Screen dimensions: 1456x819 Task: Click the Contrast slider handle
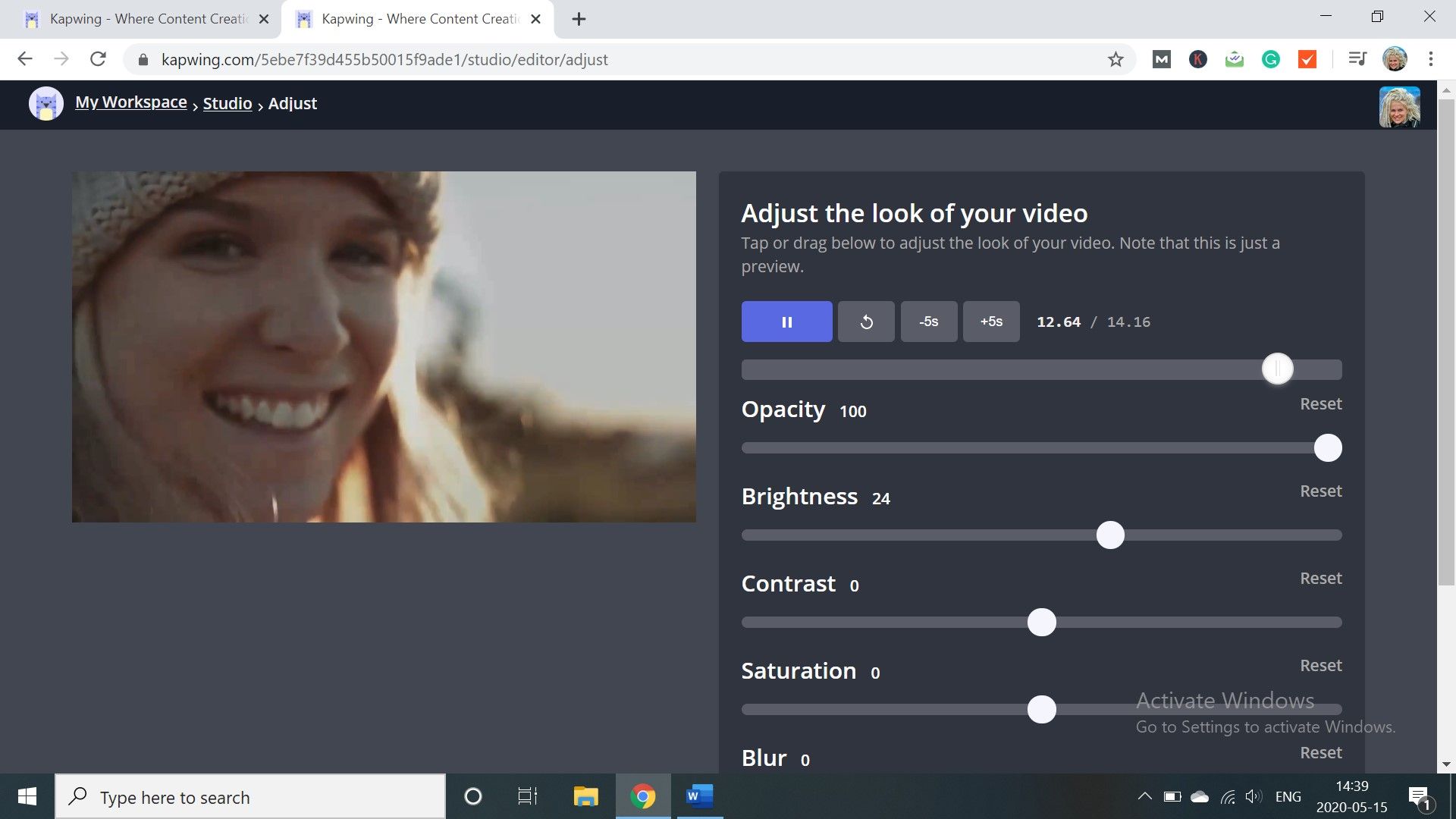click(1042, 622)
